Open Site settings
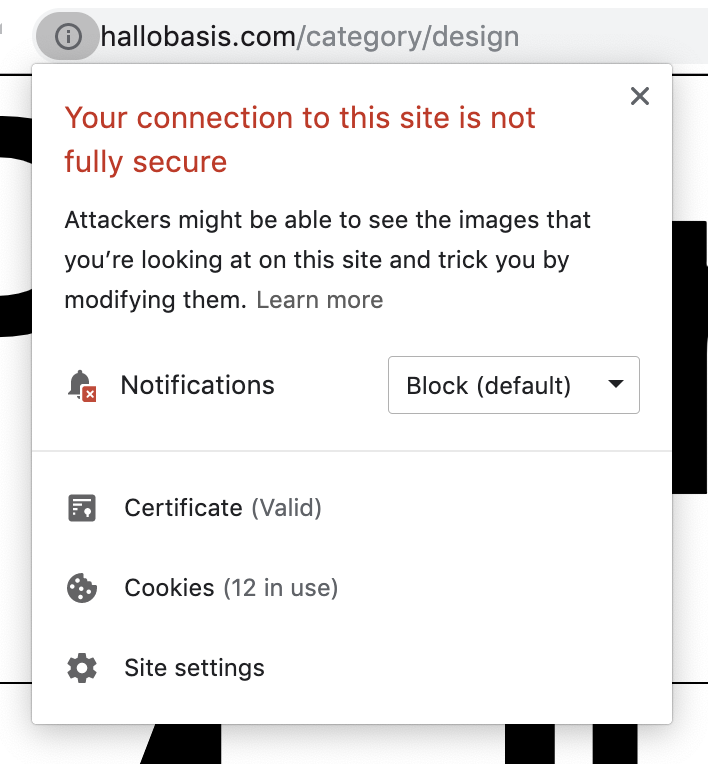Image resolution: width=708 pixels, height=764 pixels. pyautogui.click(x=194, y=668)
